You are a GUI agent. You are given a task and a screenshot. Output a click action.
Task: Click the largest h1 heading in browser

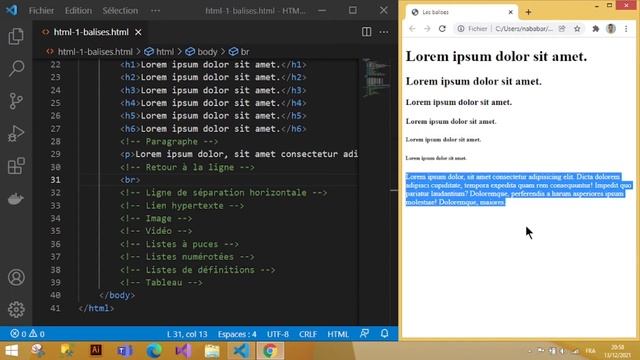click(496, 56)
